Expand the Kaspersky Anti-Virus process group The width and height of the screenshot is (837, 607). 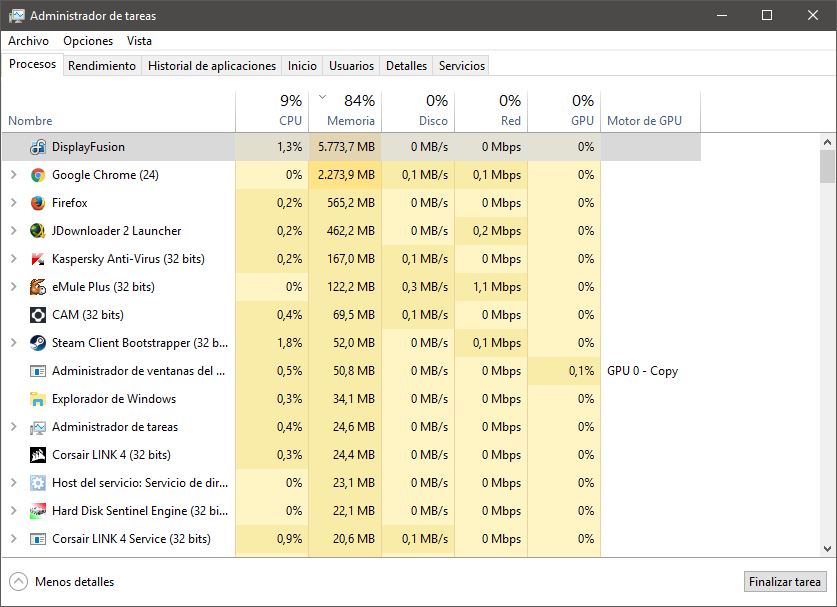tap(13, 259)
